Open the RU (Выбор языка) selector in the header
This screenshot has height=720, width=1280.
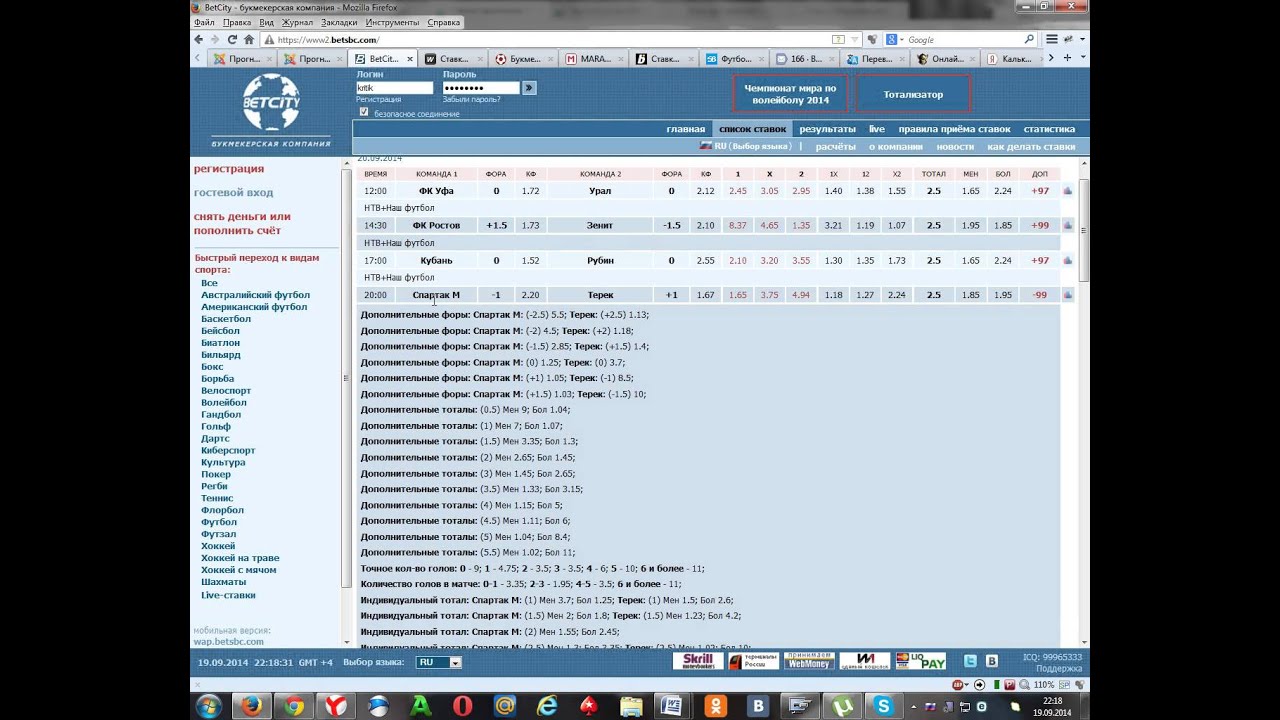click(x=745, y=146)
